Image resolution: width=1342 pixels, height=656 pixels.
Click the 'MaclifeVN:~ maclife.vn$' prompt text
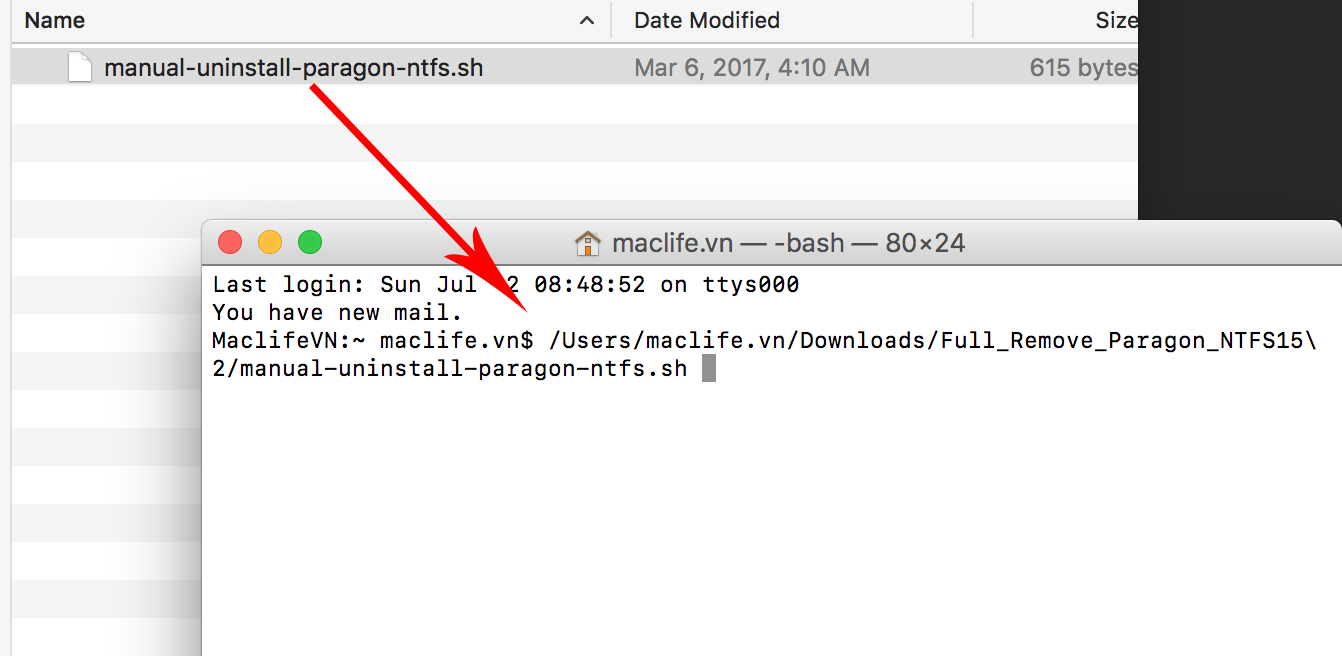click(x=373, y=341)
